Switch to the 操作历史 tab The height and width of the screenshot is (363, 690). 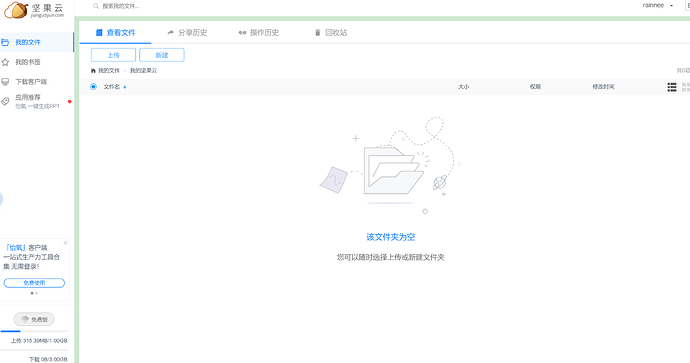tap(259, 33)
